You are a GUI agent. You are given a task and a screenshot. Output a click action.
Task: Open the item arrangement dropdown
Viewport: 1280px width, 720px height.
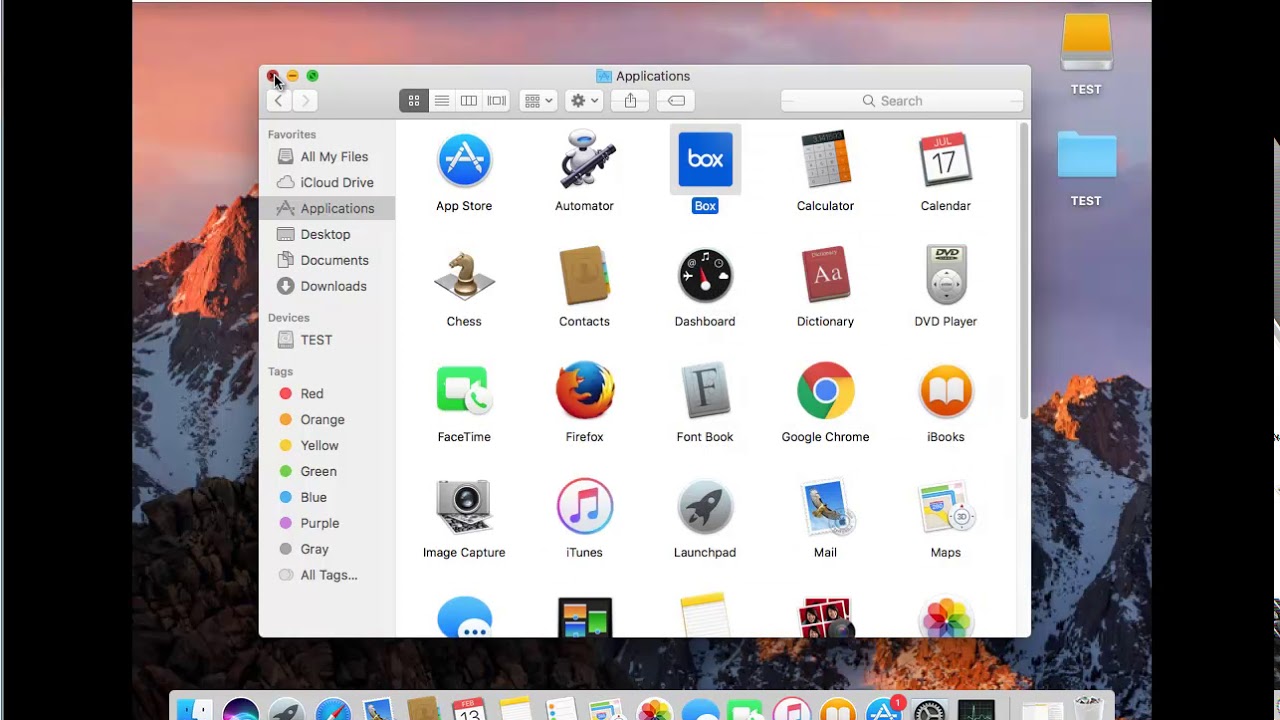[x=538, y=101]
